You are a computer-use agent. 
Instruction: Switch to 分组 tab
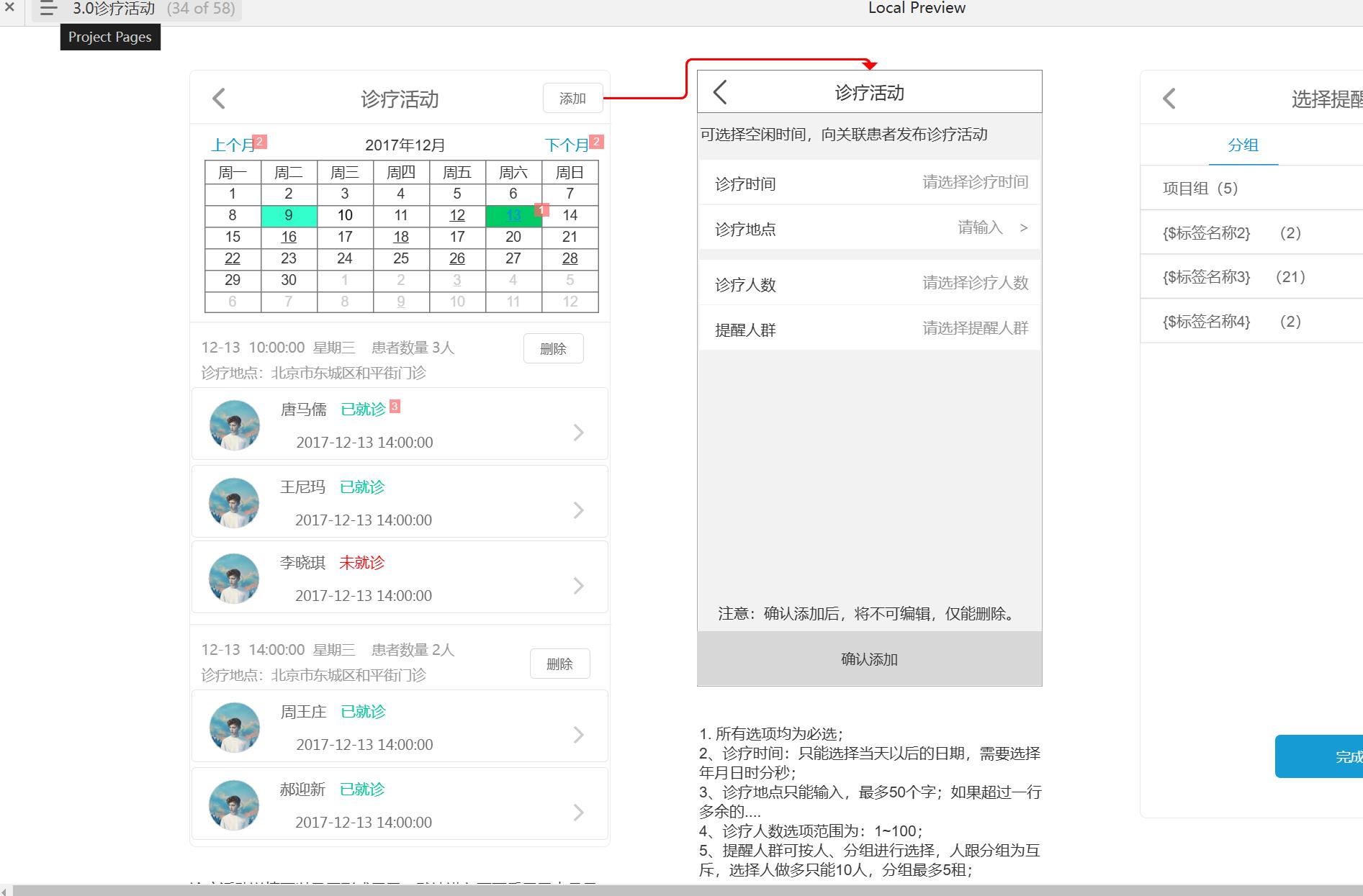[x=1243, y=145]
